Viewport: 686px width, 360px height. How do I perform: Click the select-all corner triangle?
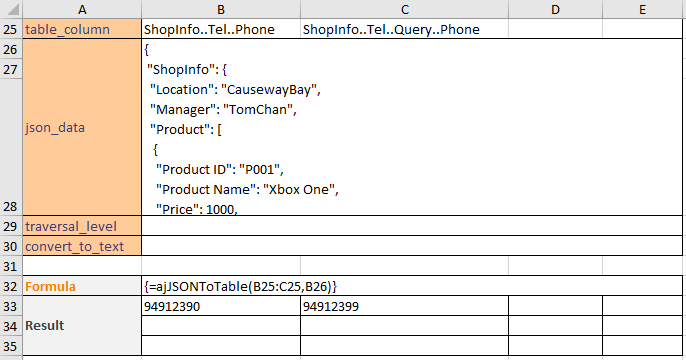tap(11, 9)
